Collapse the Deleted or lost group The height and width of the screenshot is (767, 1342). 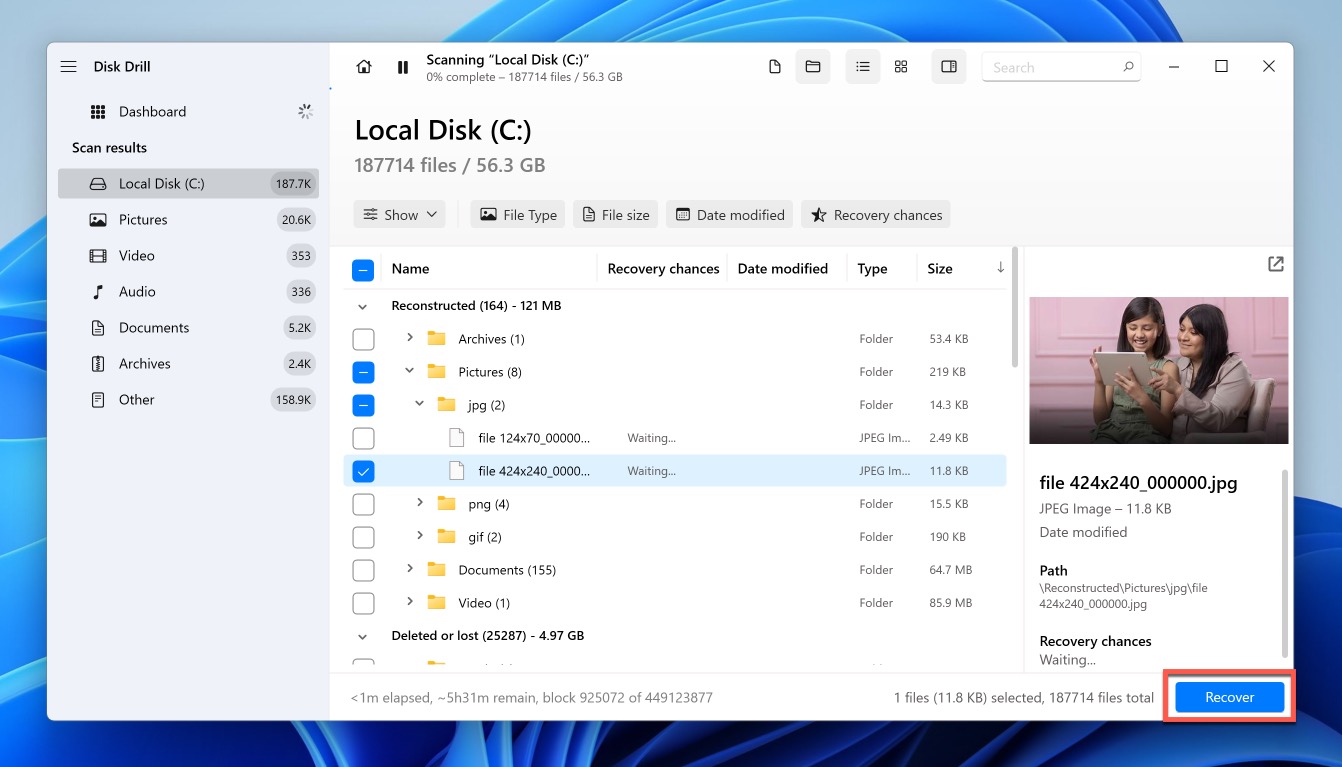point(362,636)
